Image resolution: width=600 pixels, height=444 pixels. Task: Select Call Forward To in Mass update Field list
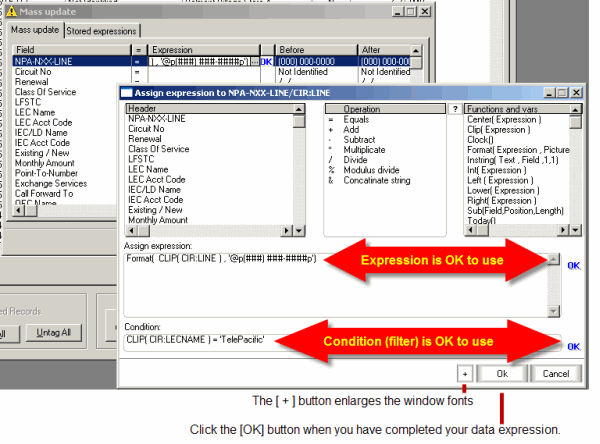tap(44, 193)
